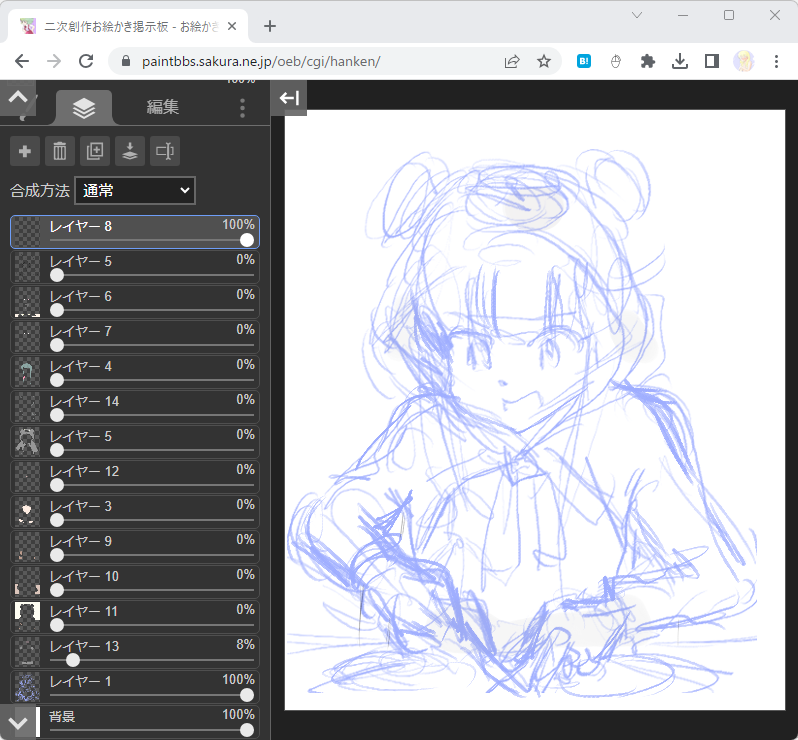This screenshot has height=740, width=798.
Task: Merge layer down icon
Action: 130,151
